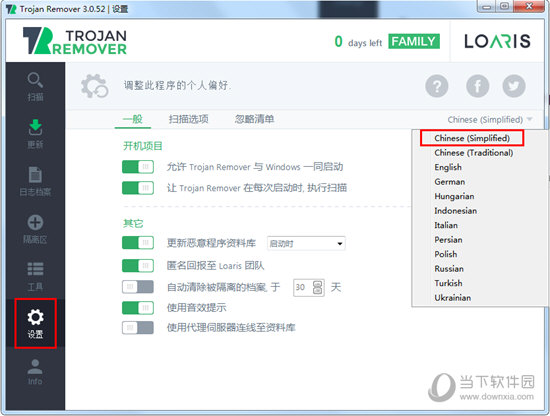The height and width of the screenshot is (416, 550).
Task: Choose English from language list
Action: [448, 167]
